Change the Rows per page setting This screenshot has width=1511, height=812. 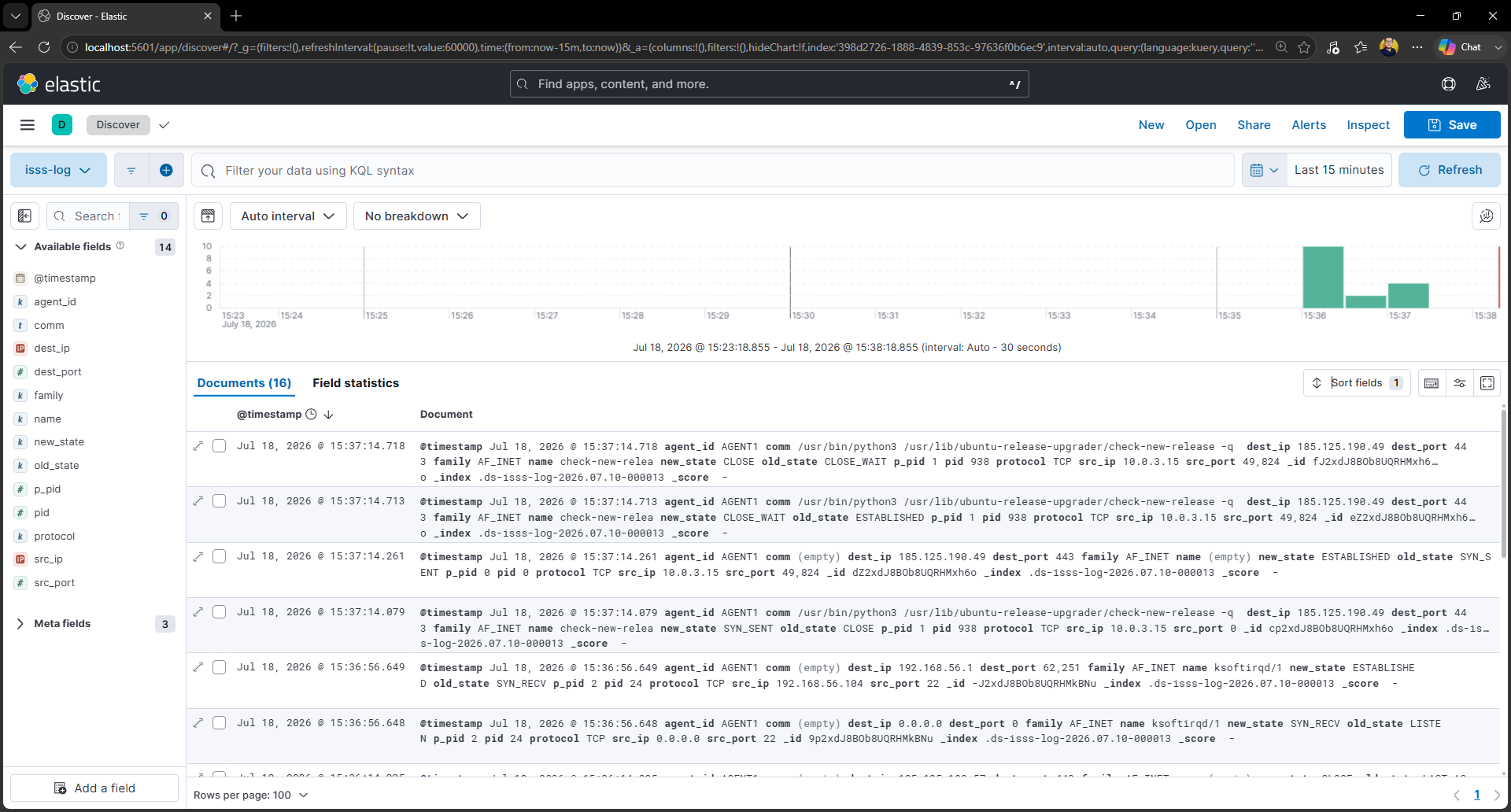[251, 795]
